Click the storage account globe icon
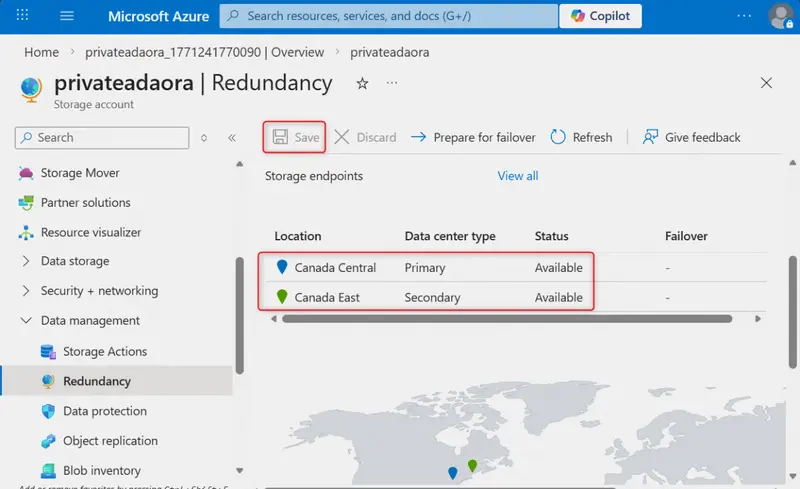Viewport: 800px width, 489px height. click(x=31, y=89)
